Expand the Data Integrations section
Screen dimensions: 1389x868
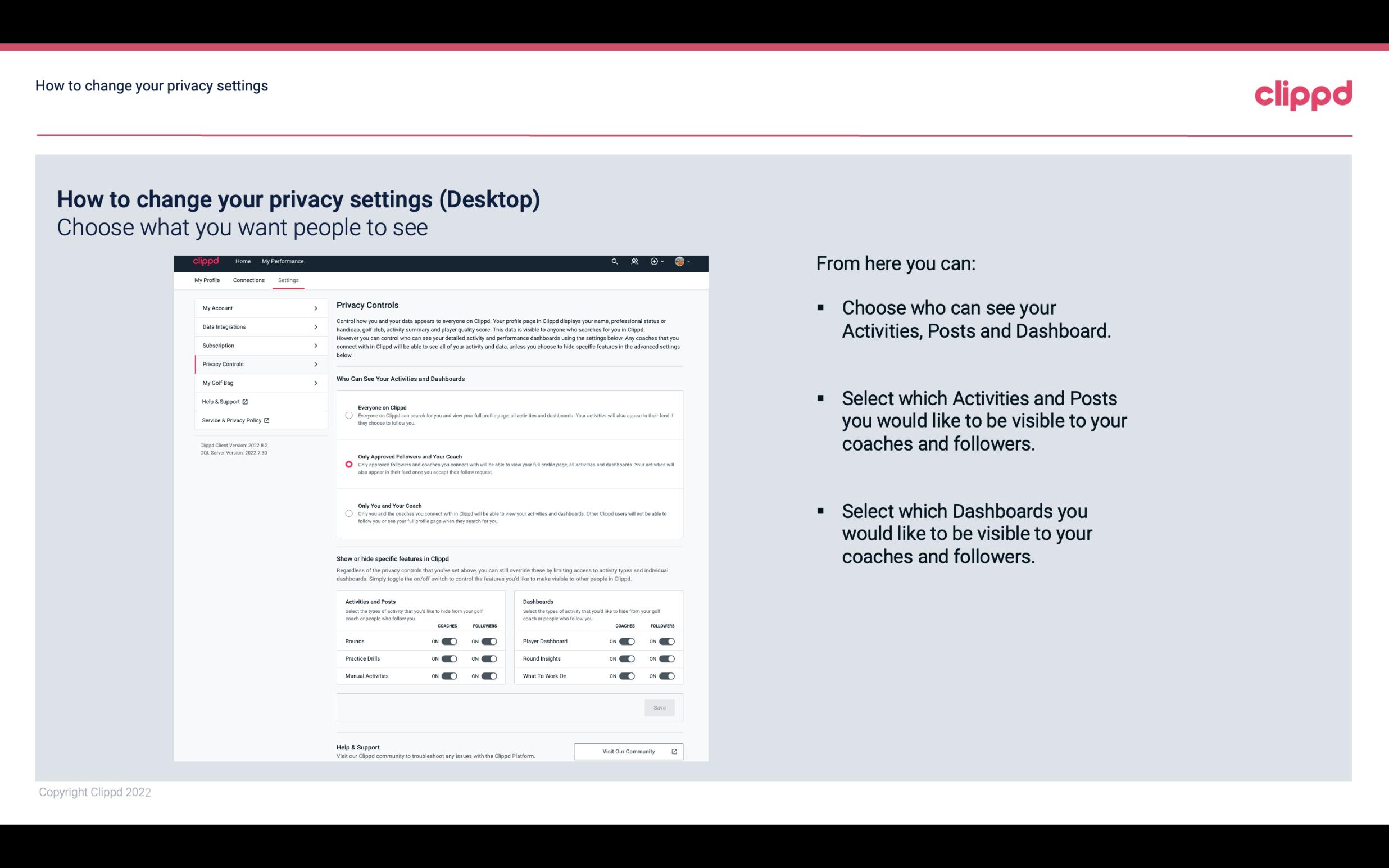click(256, 326)
